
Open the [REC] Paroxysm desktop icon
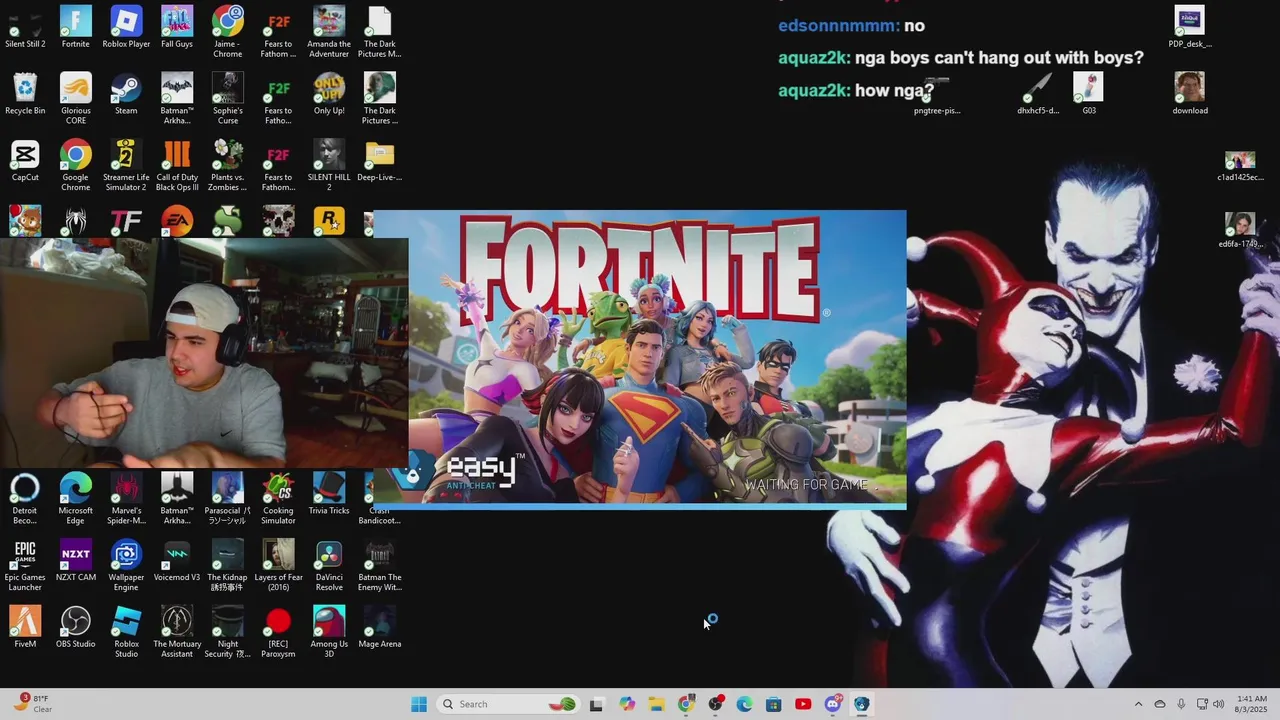[x=278, y=632]
